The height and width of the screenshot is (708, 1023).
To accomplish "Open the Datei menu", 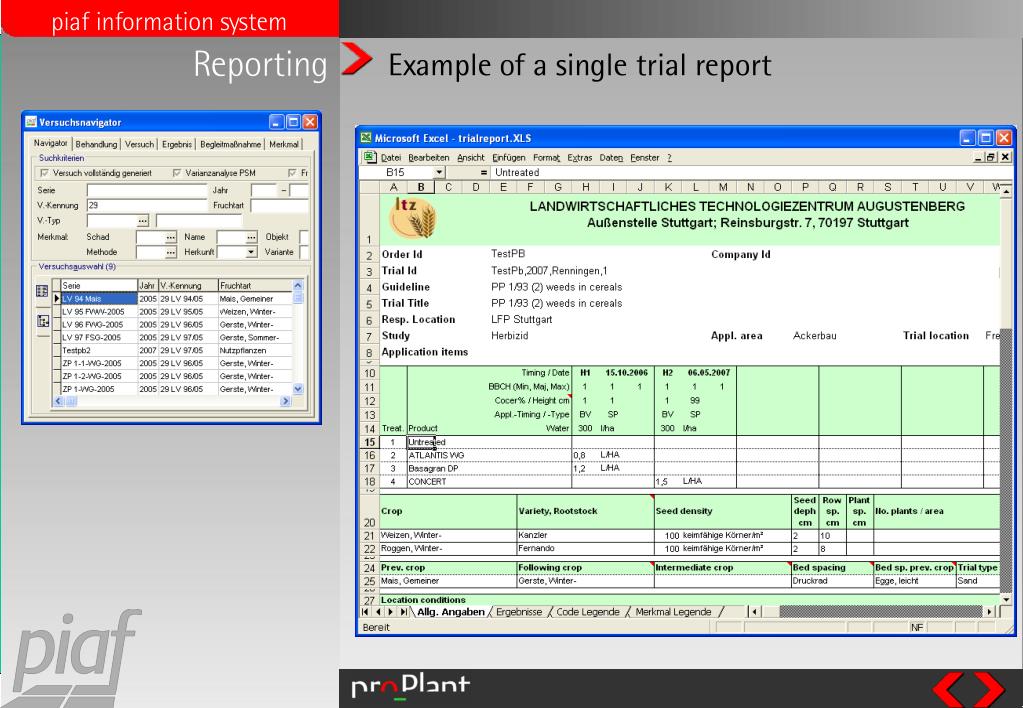I will tap(391, 157).
